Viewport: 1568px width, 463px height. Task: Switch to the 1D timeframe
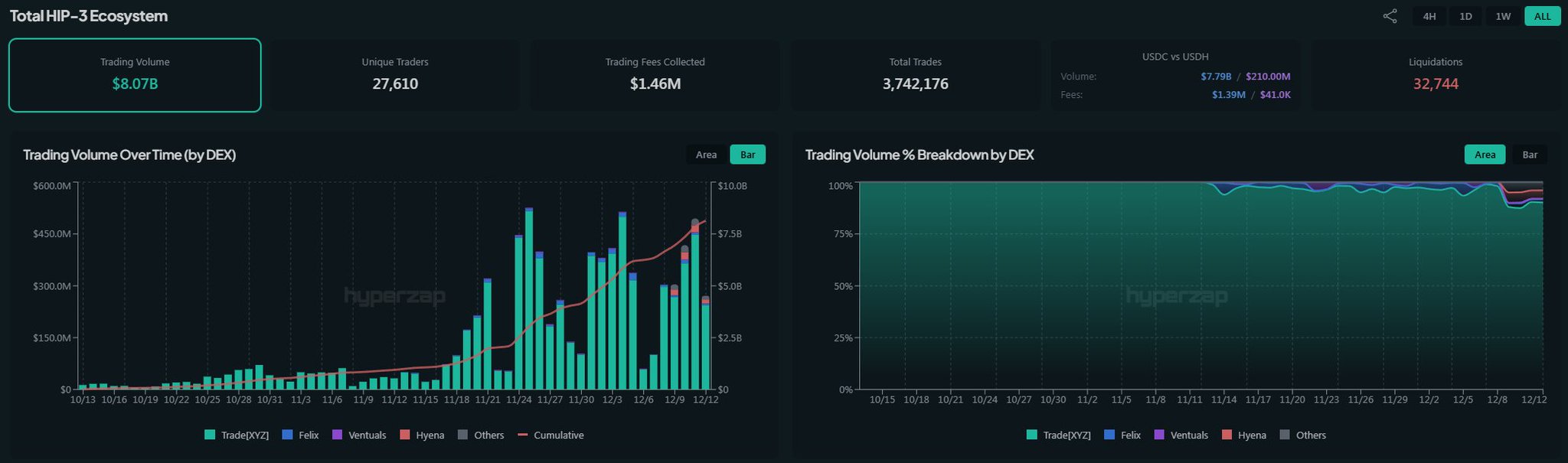(1465, 16)
